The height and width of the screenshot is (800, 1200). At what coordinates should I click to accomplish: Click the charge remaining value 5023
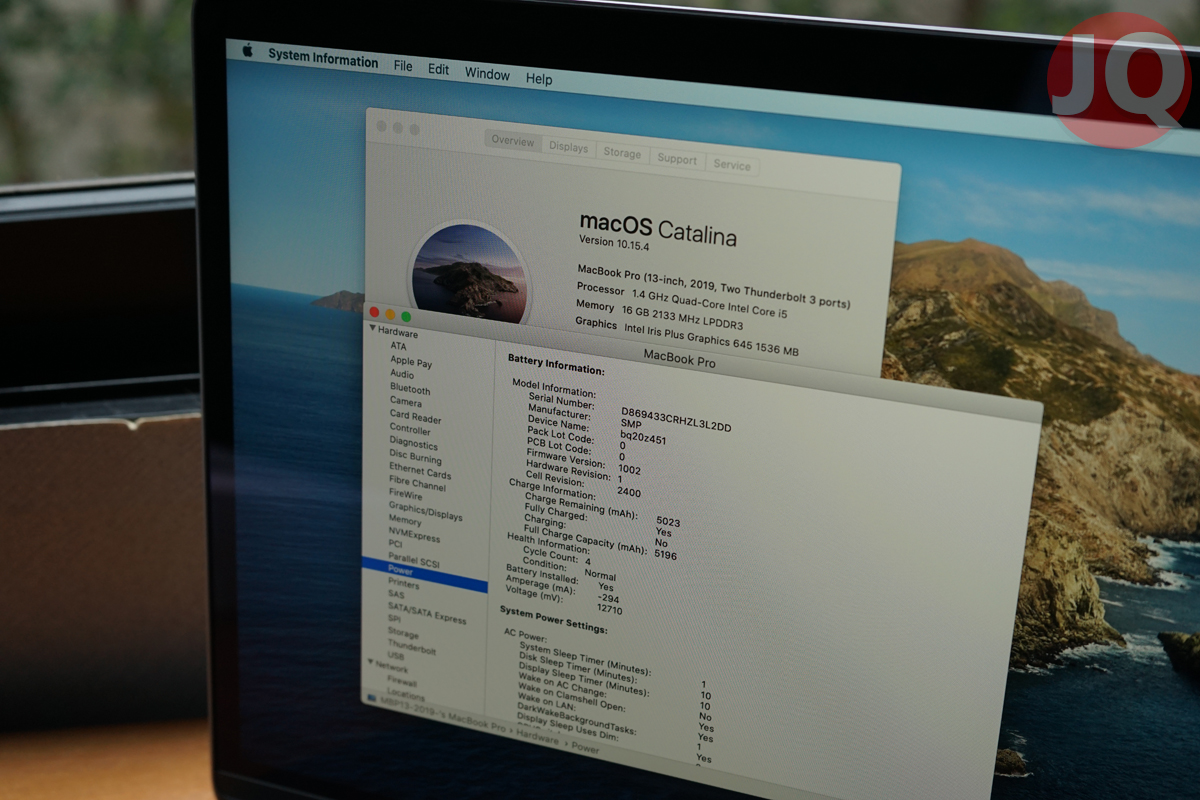point(668,521)
